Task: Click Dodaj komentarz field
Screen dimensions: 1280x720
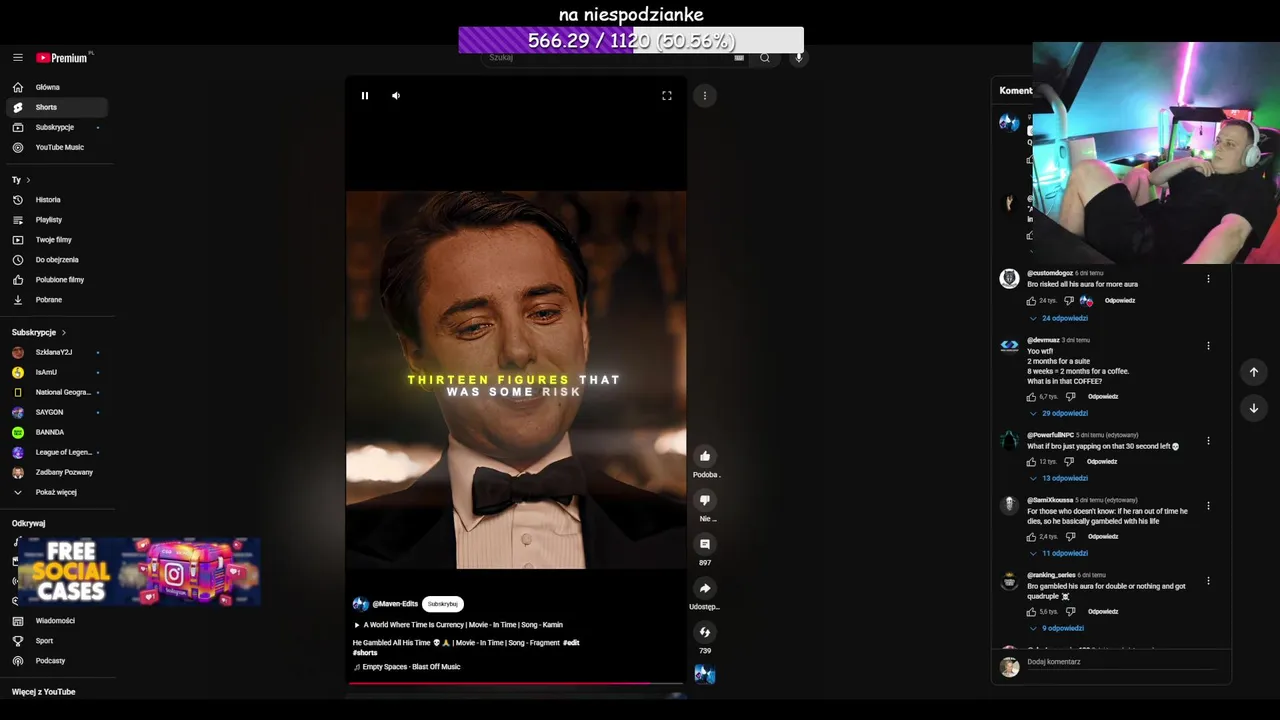Action: coord(1122,662)
